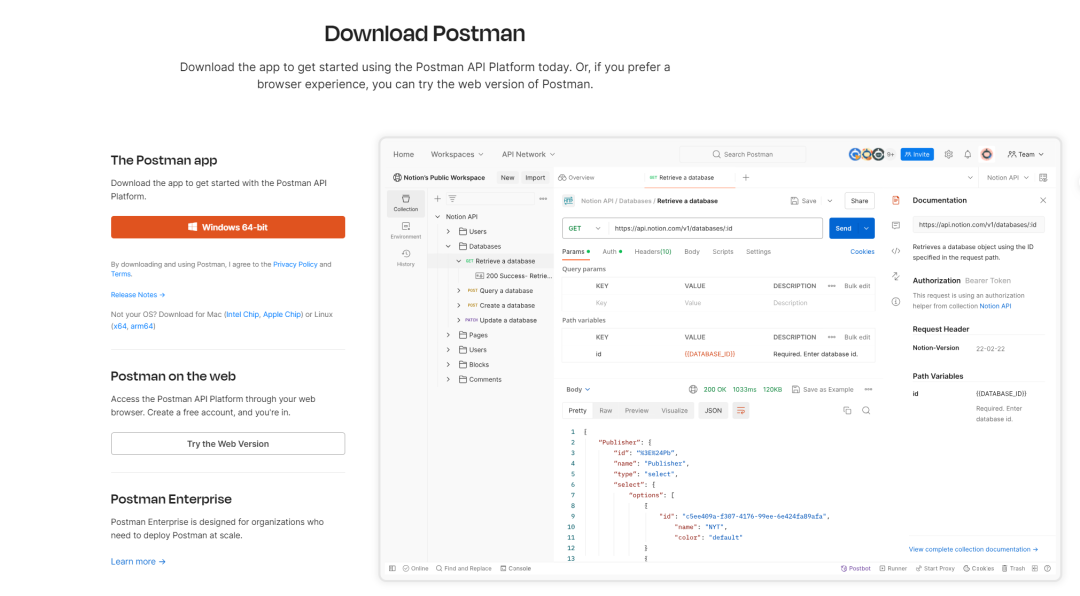Toggle sidebar icon in bottom status bar
Viewport: 1080px width, 596px height.
[392, 568]
